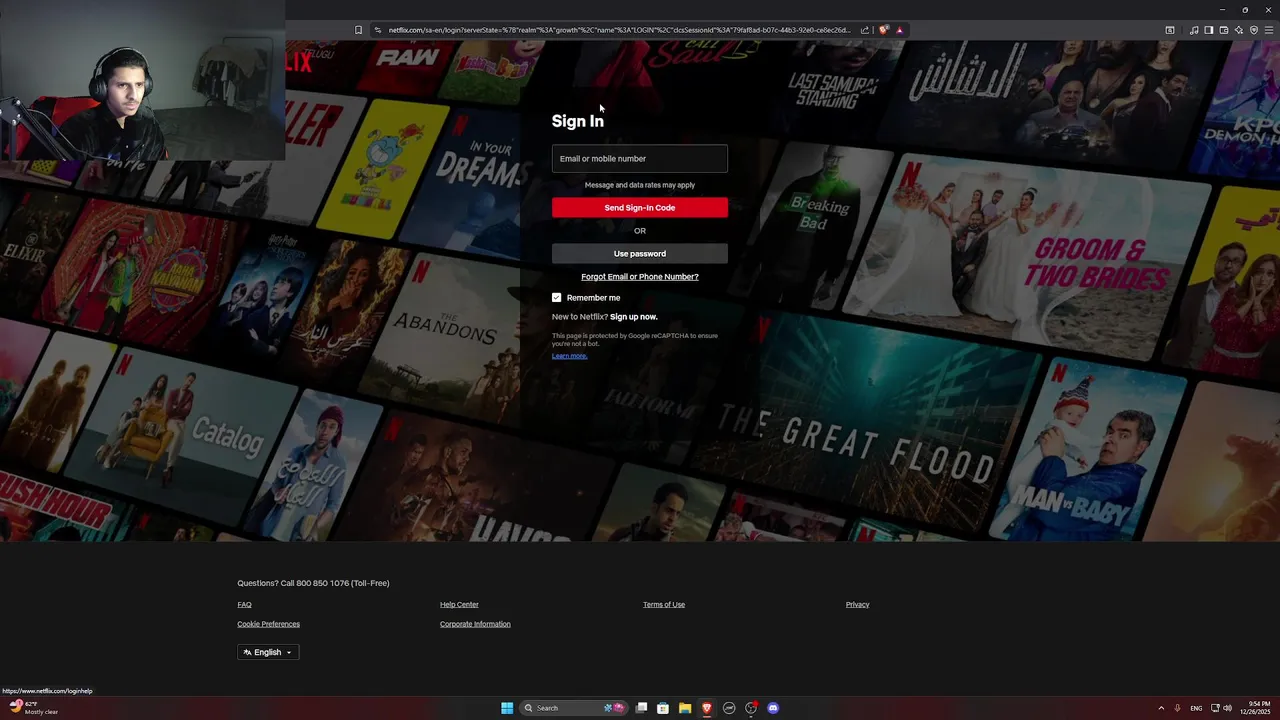The width and height of the screenshot is (1280, 720).
Task: Click the share icon in the address bar
Action: 865,30
